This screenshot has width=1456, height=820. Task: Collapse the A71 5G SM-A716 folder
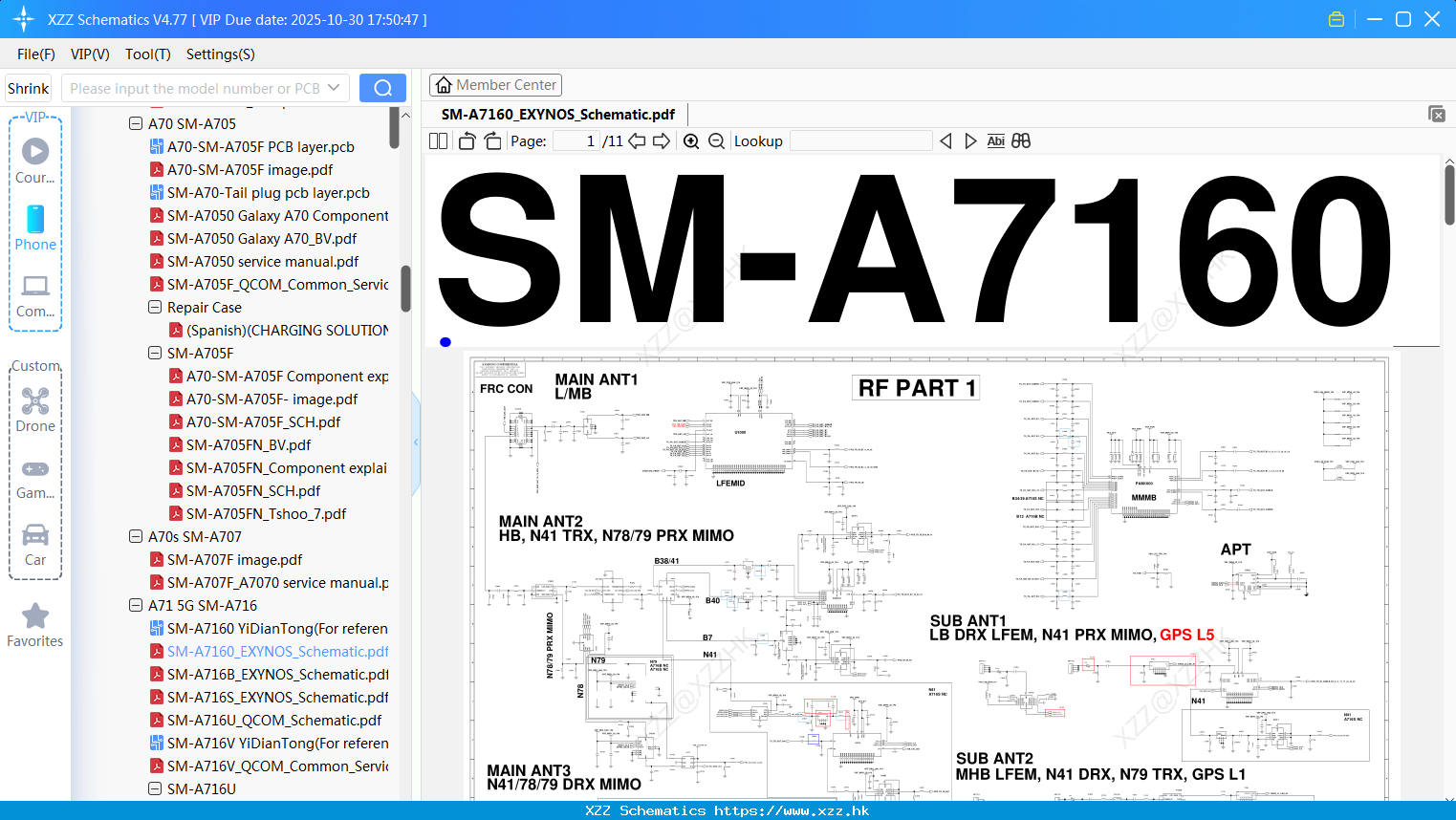[x=136, y=606]
